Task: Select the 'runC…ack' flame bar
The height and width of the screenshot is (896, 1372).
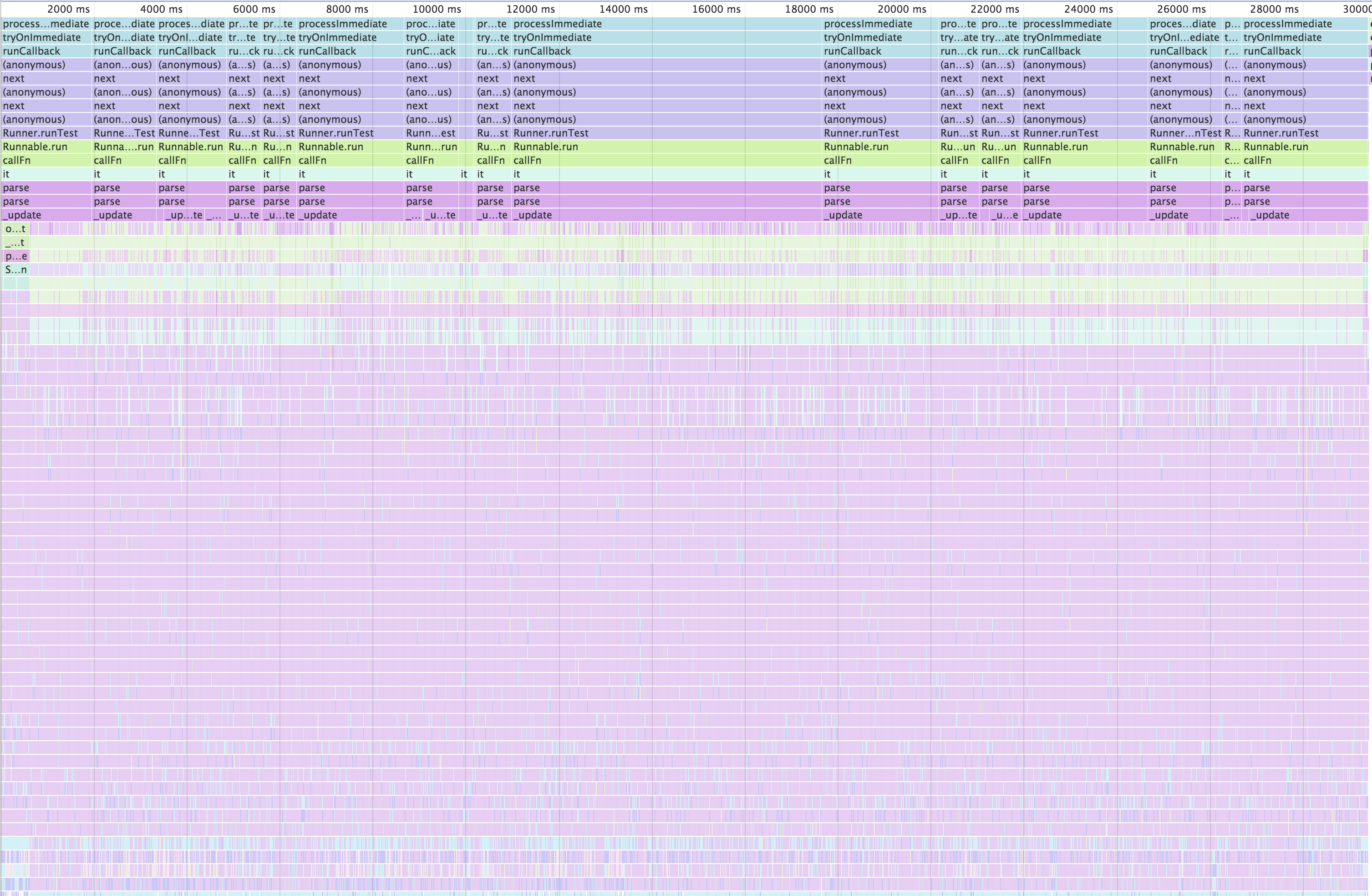Action: click(x=431, y=51)
